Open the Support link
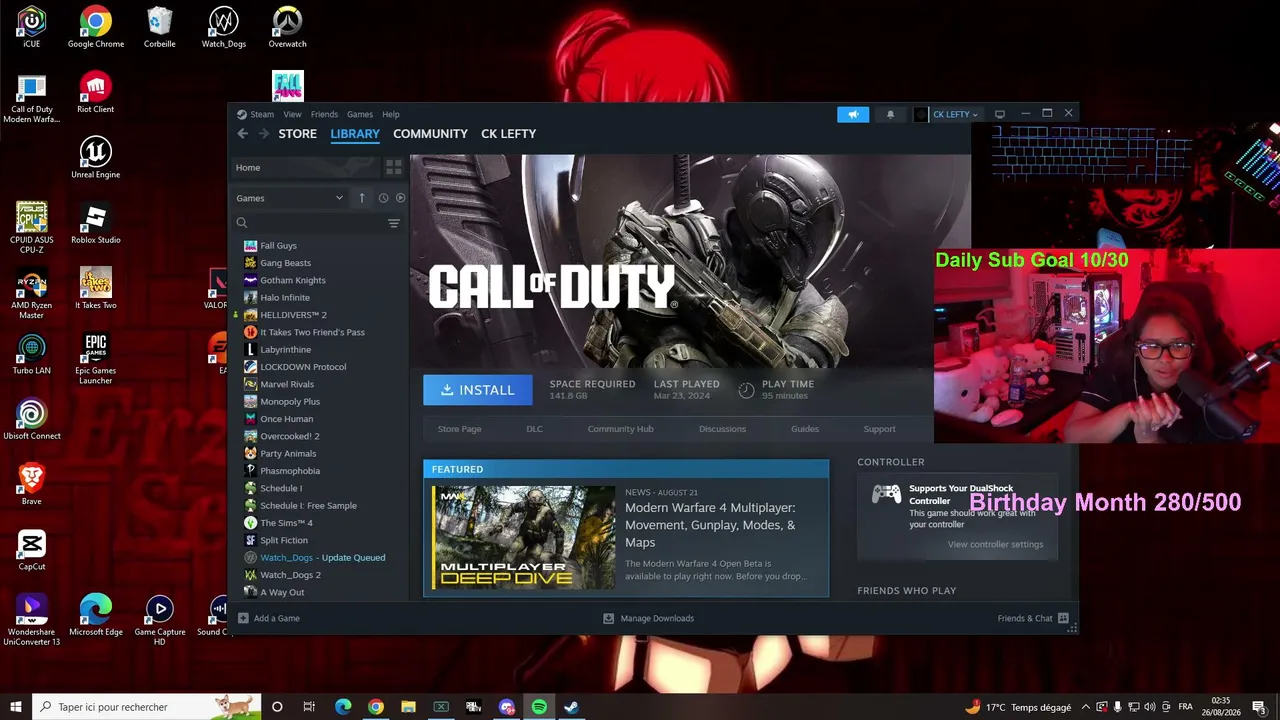The height and width of the screenshot is (720, 1280). point(879,429)
